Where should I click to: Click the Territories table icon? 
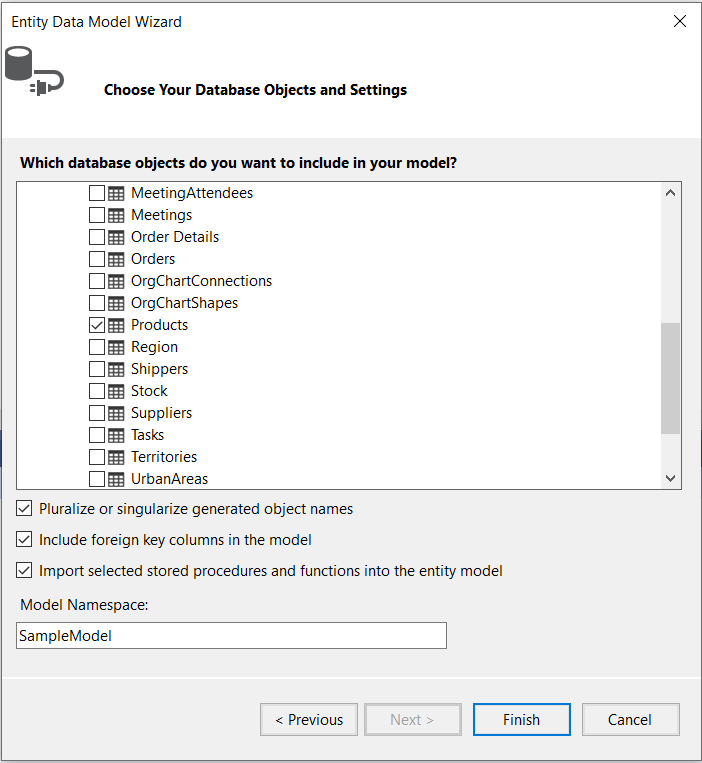coord(116,457)
